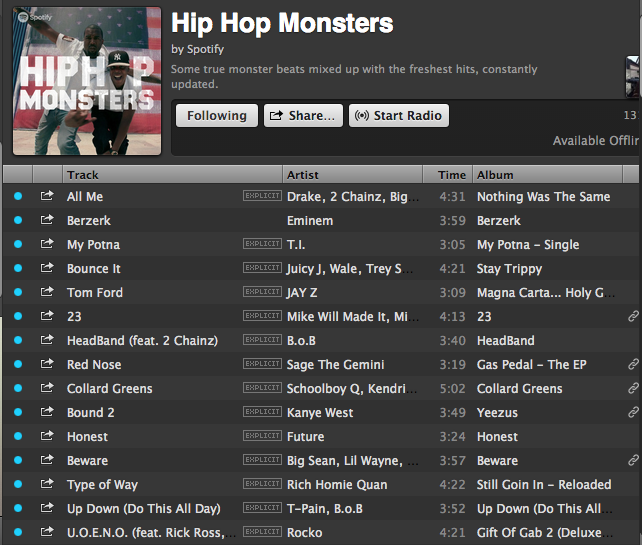Click blue dot next to Tom Ford
Image resolution: width=642 pixels, height=545 pixels.
[18, 292]
